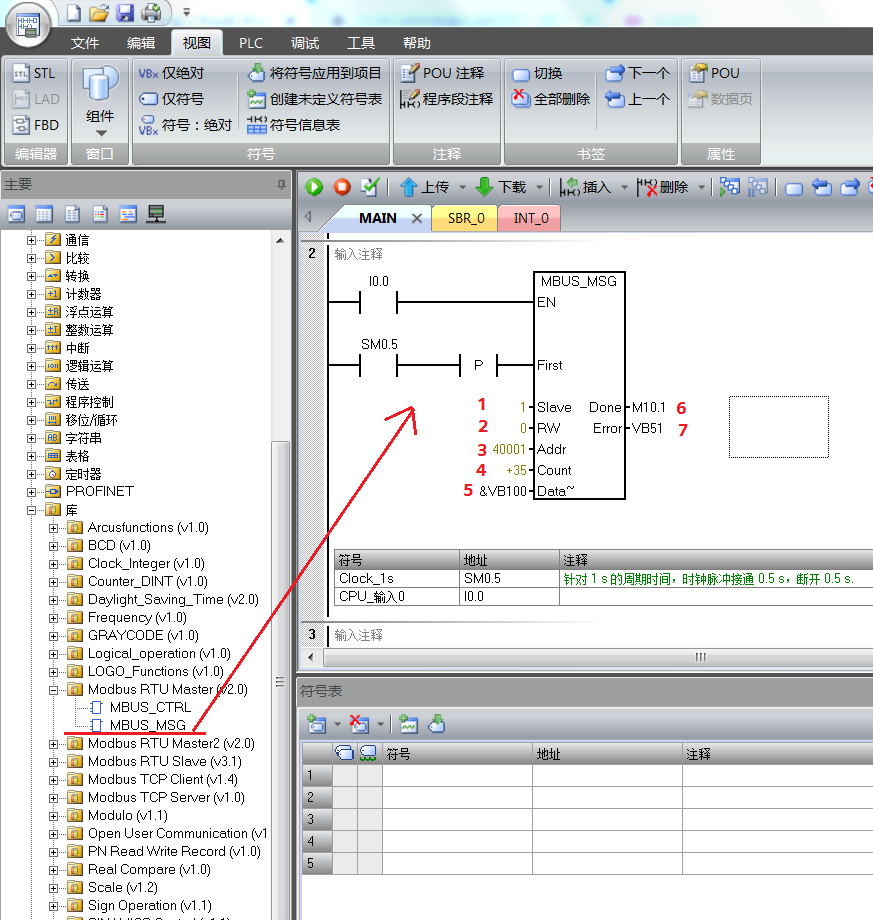Click the Upload (上传) arrow icon
Screen dimensions: 873x920
[408, 187]
